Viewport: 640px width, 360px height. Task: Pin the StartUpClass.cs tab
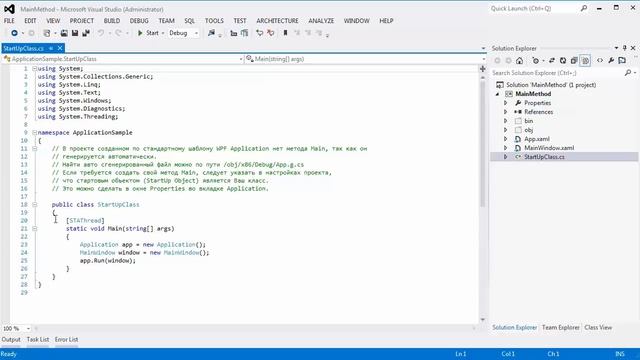pyautogui.click(x=51, y=48)
